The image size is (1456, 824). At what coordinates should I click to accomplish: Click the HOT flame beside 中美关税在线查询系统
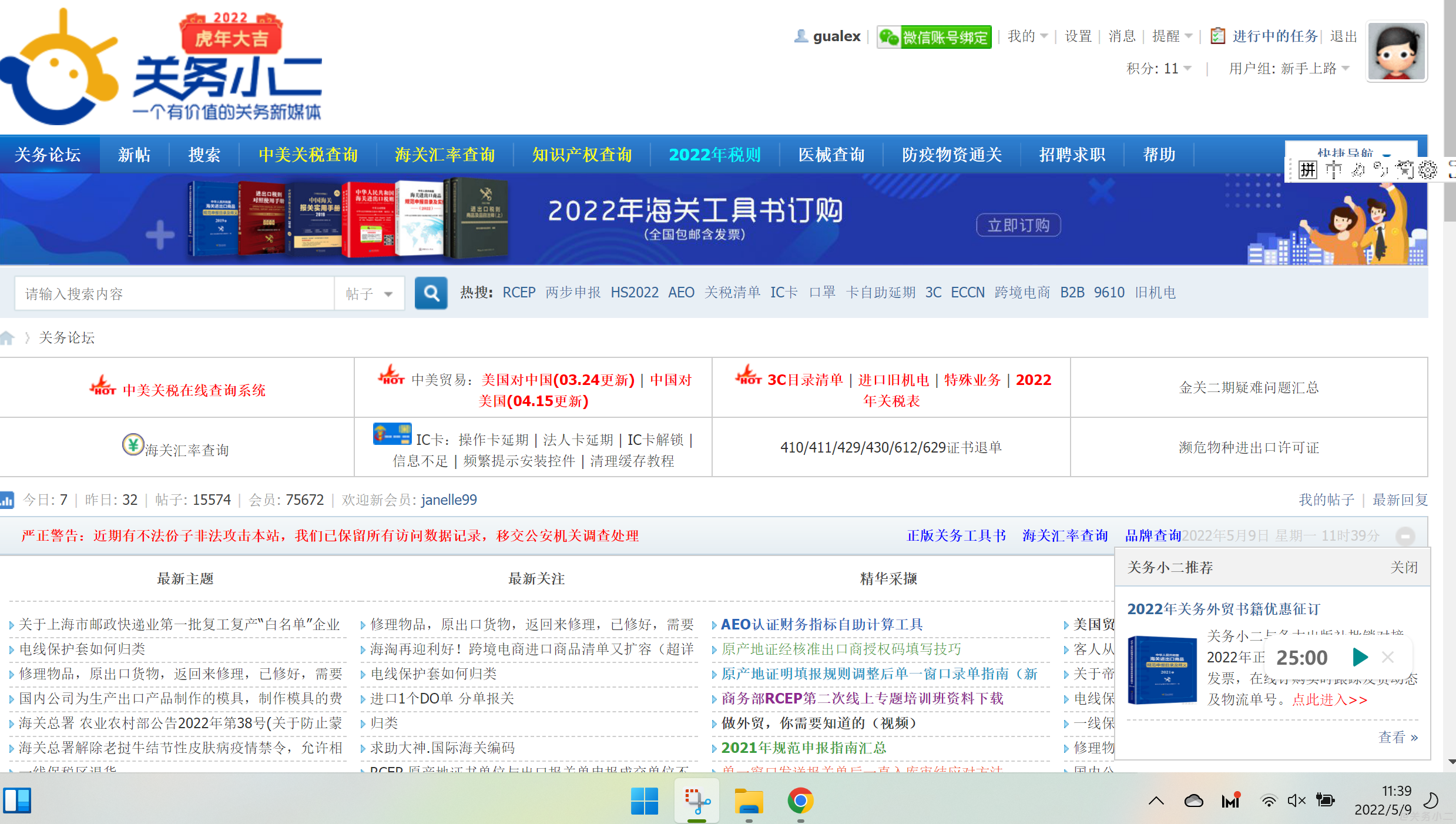(103, 386)
